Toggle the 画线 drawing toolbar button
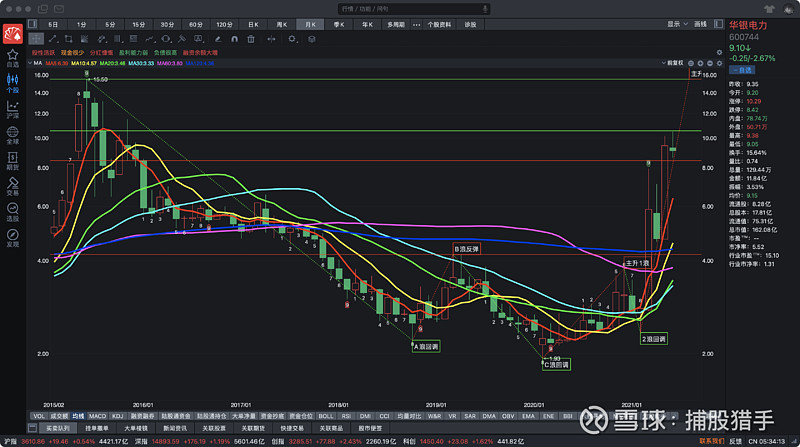The height and width of the screenshot is (447, 800). (x=701, y=24)
